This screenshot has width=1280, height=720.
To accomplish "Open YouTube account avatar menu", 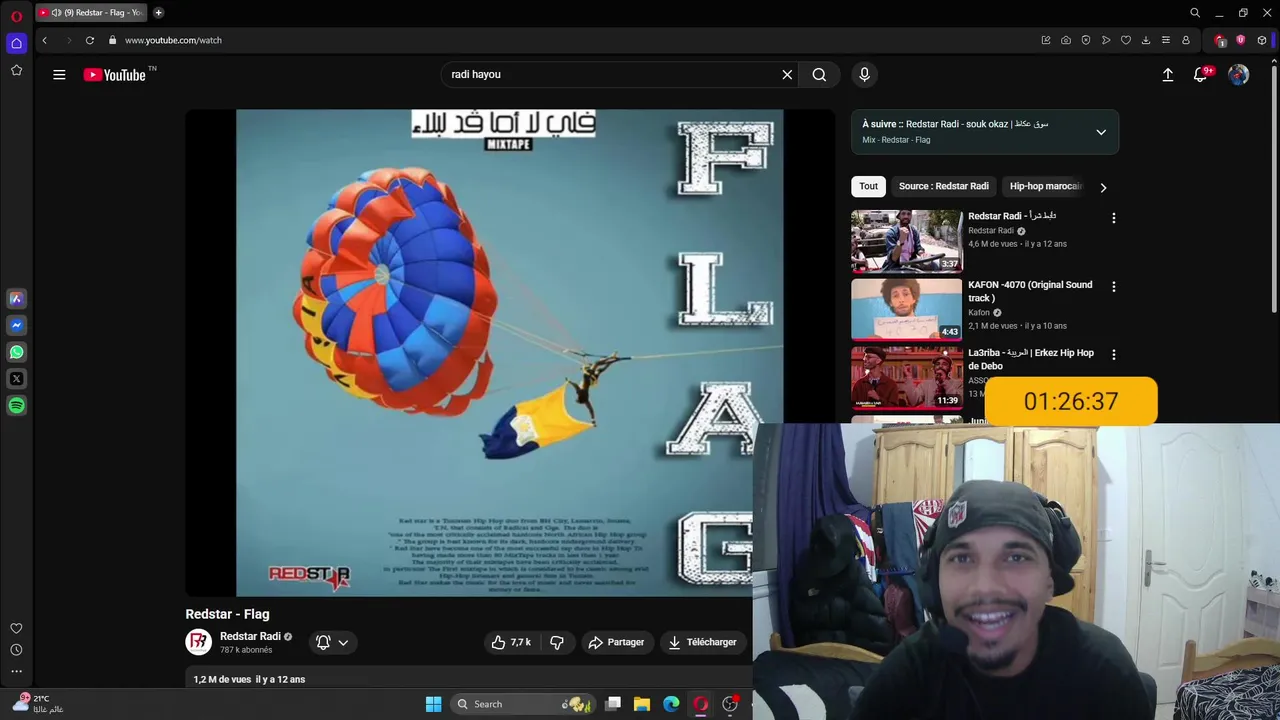I will pyautogui.click(x=1239, y=74).
